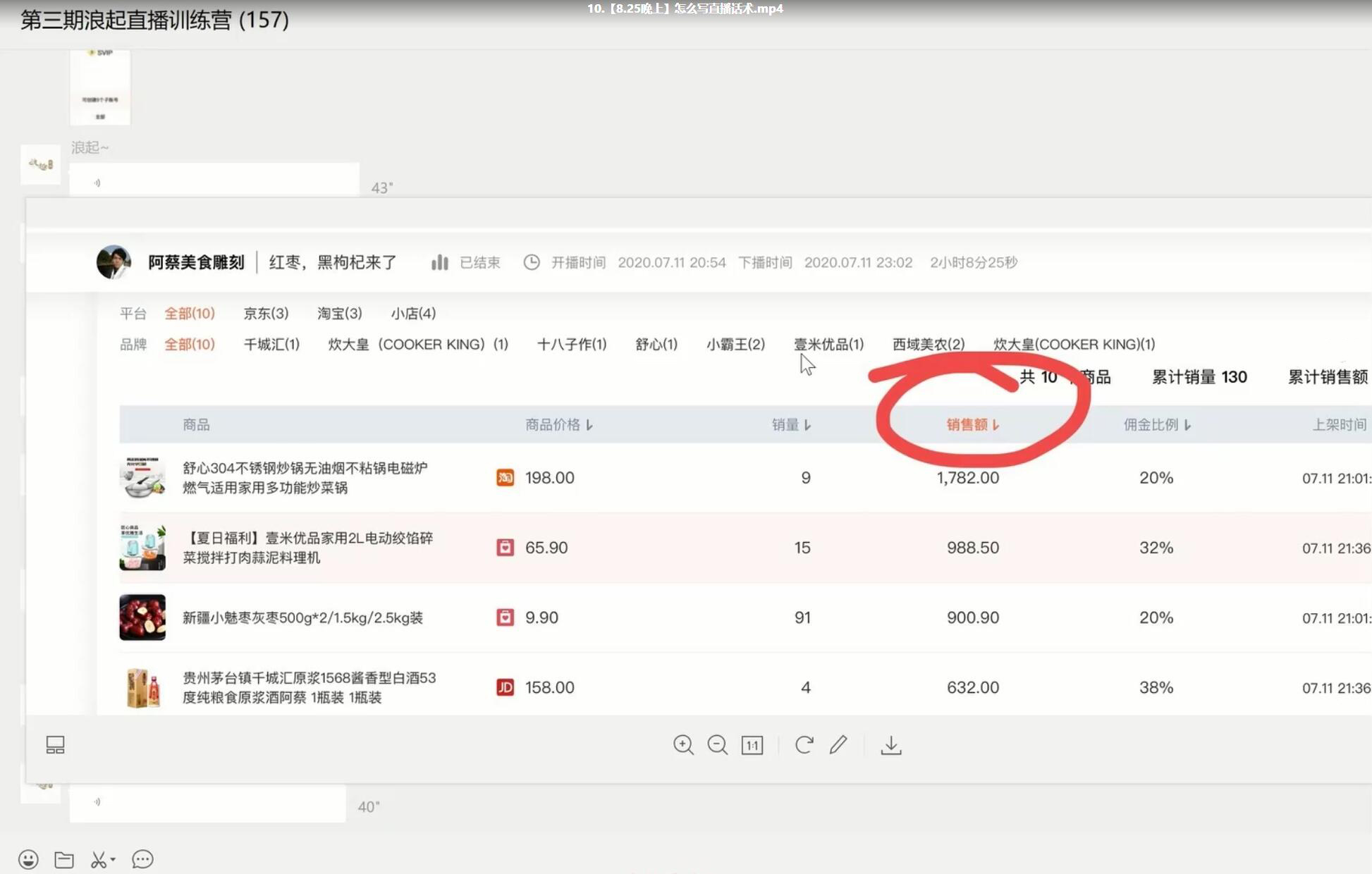This screenshot has width=1372, height=874.
Task: Play the 40" voice message
Action: click(207, 803)
